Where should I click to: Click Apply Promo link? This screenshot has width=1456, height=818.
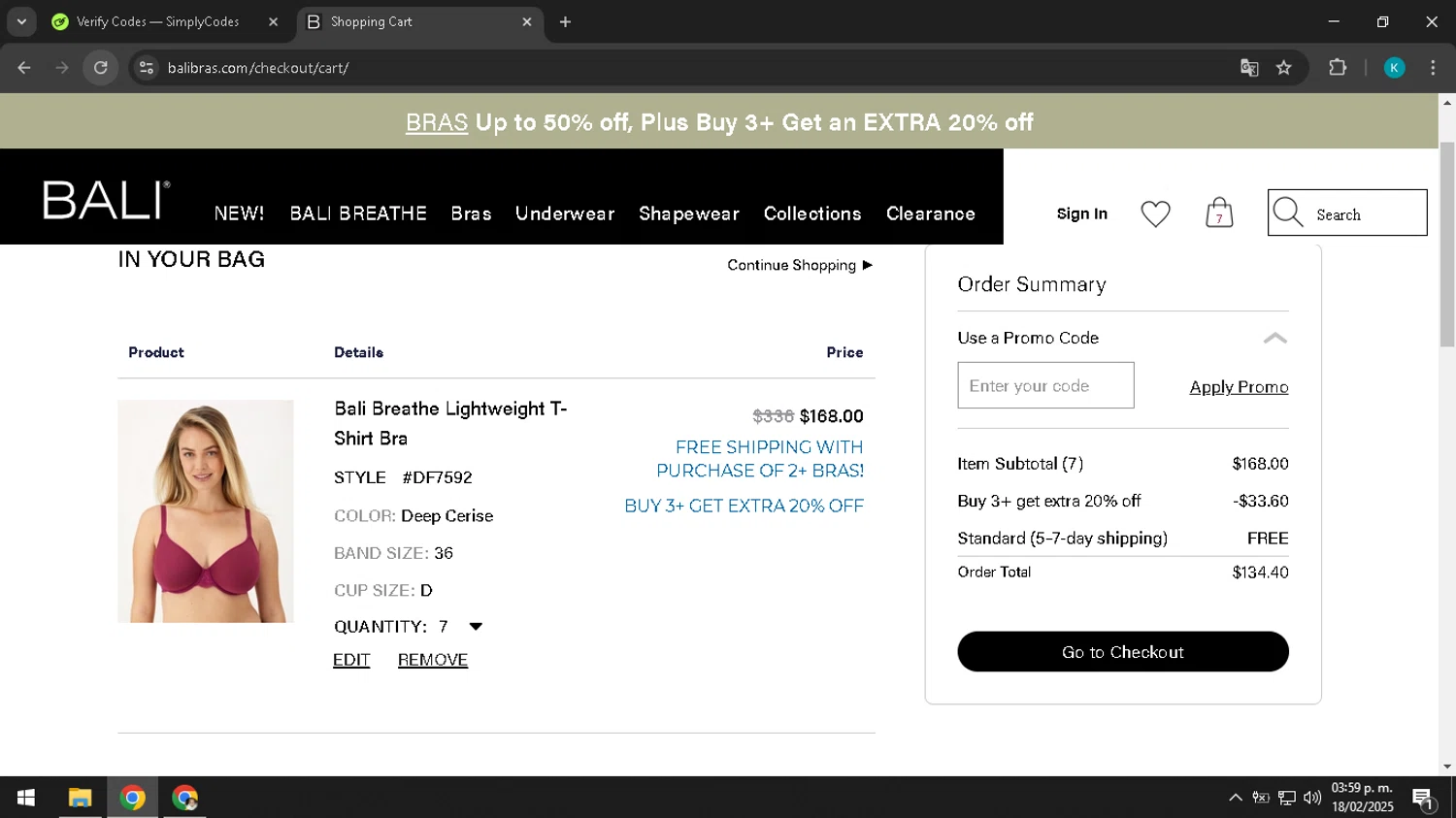1239,387
